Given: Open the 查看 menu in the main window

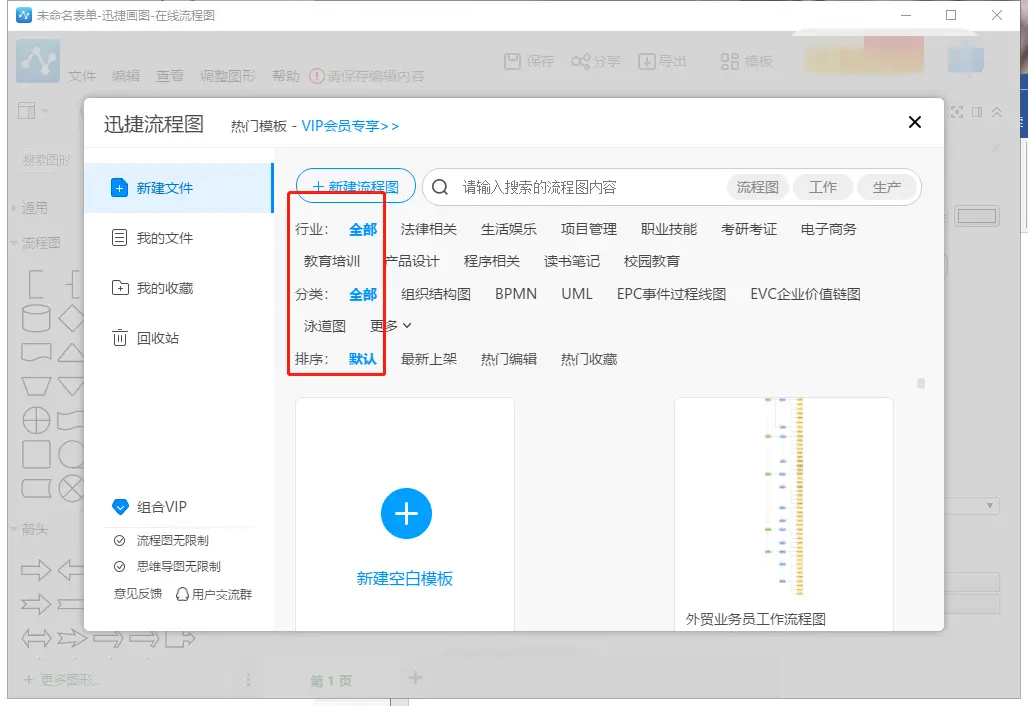Looking at the screenshot, I should [170, 76].
